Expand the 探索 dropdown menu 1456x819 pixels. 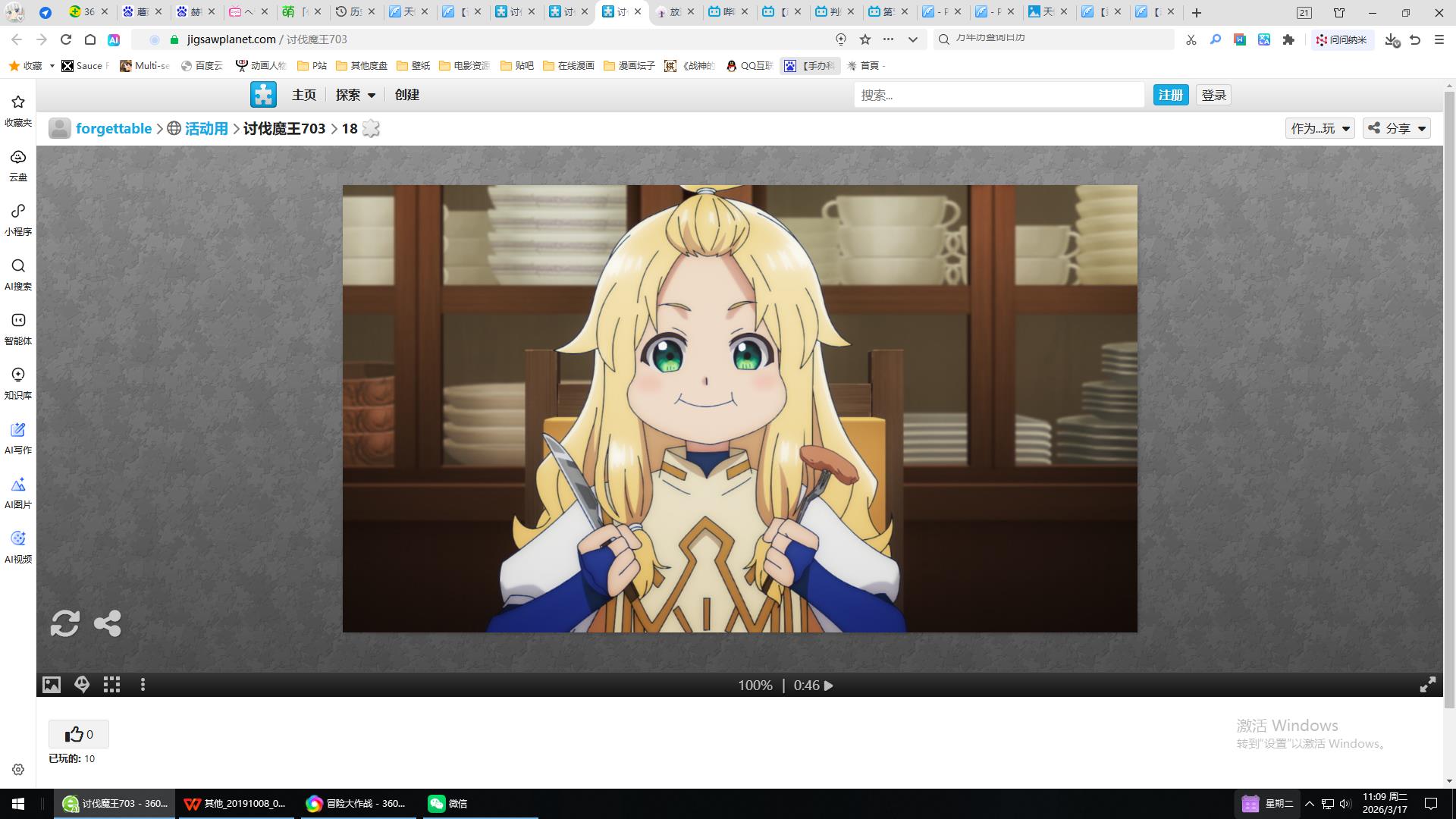click(355, 95)
